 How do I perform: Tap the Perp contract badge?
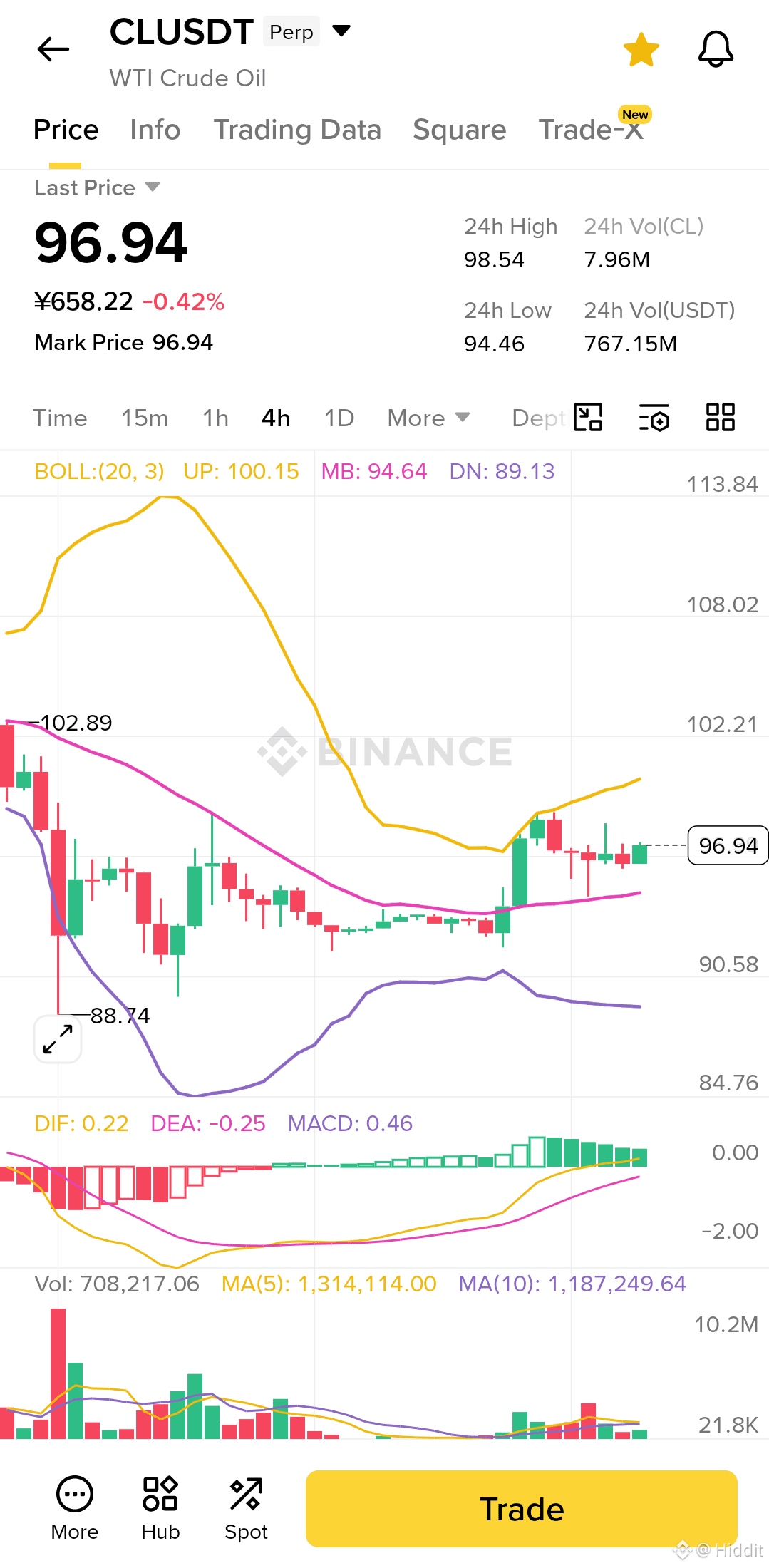coord(291,31)
